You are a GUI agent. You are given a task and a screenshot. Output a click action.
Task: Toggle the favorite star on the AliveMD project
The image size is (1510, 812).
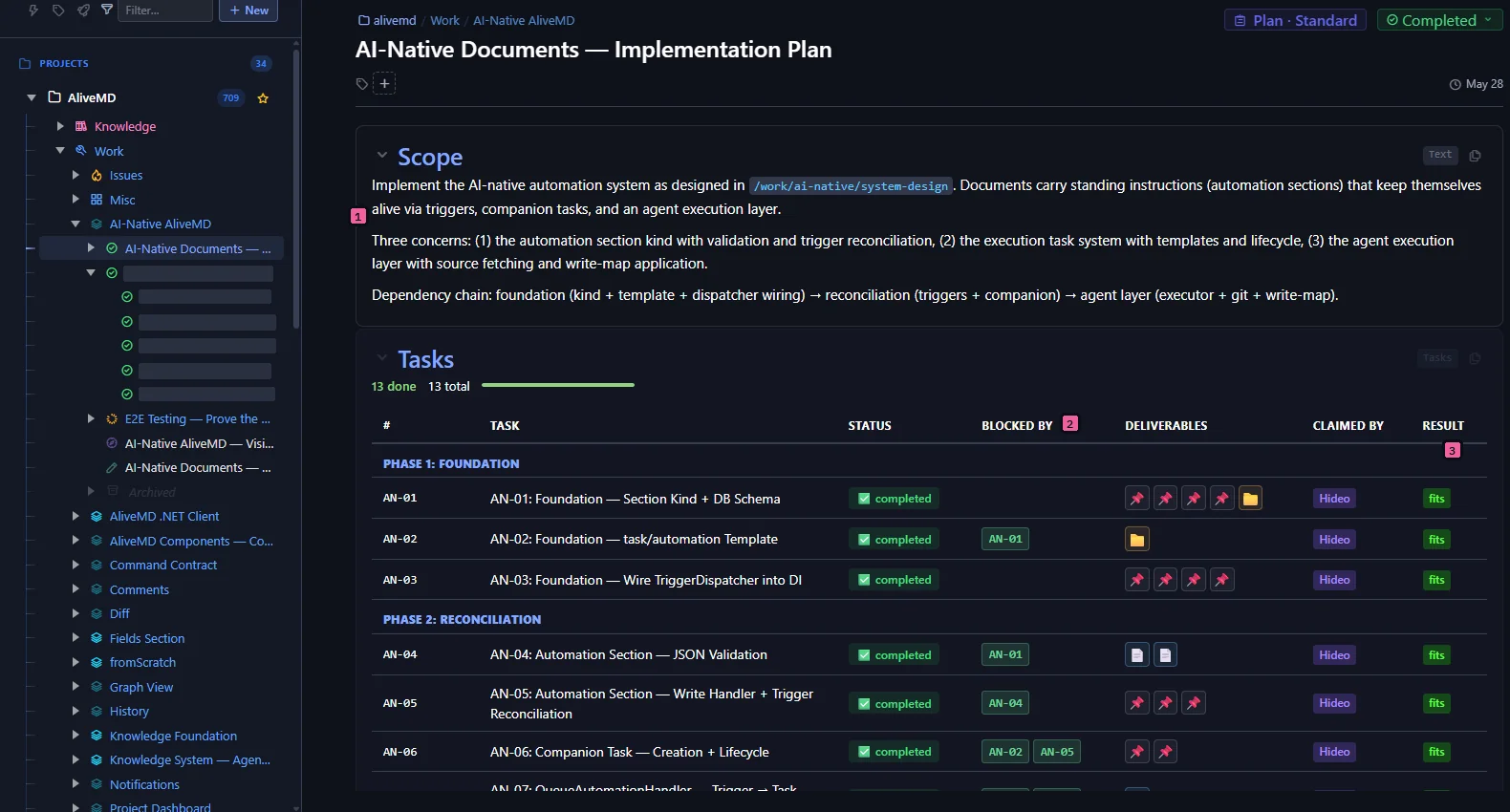tap(263, 98)
